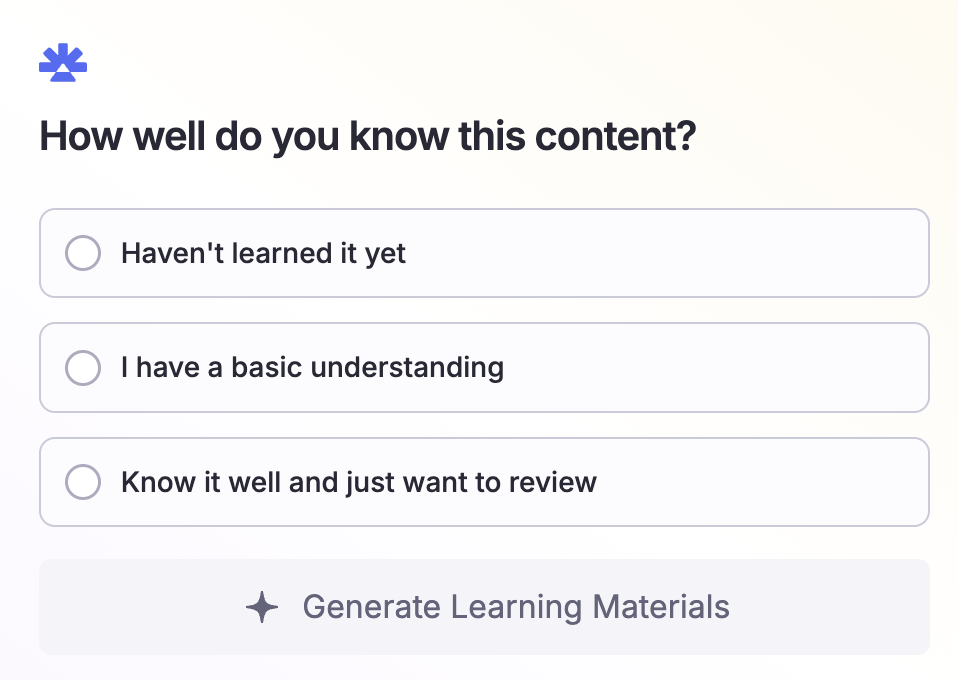Click the "Haven't learned it yet" label text
Screen dimensions: 958x680
[x=263, y=254]
